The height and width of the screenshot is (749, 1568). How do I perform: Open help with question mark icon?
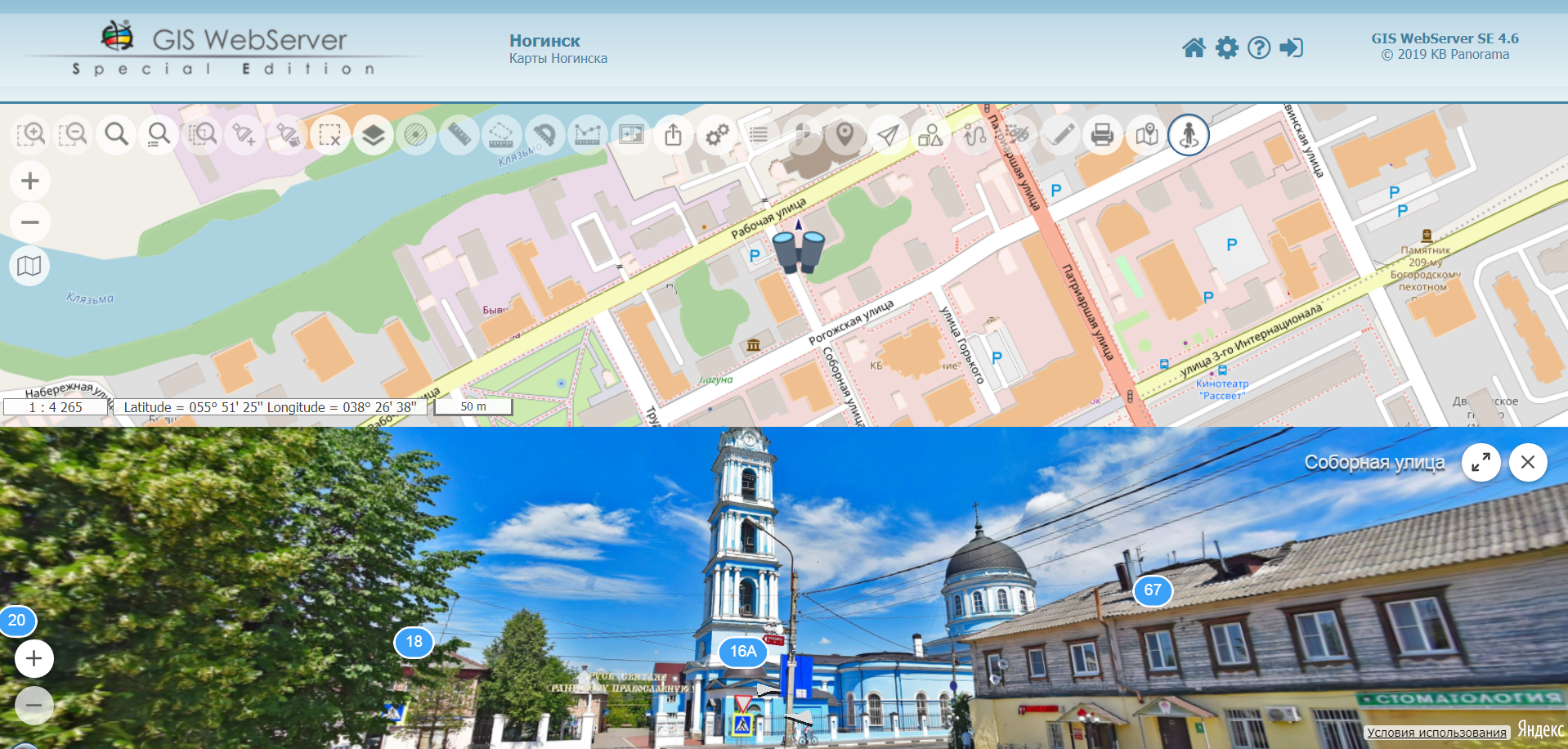pyautogui.click(x=1259, y=47)
